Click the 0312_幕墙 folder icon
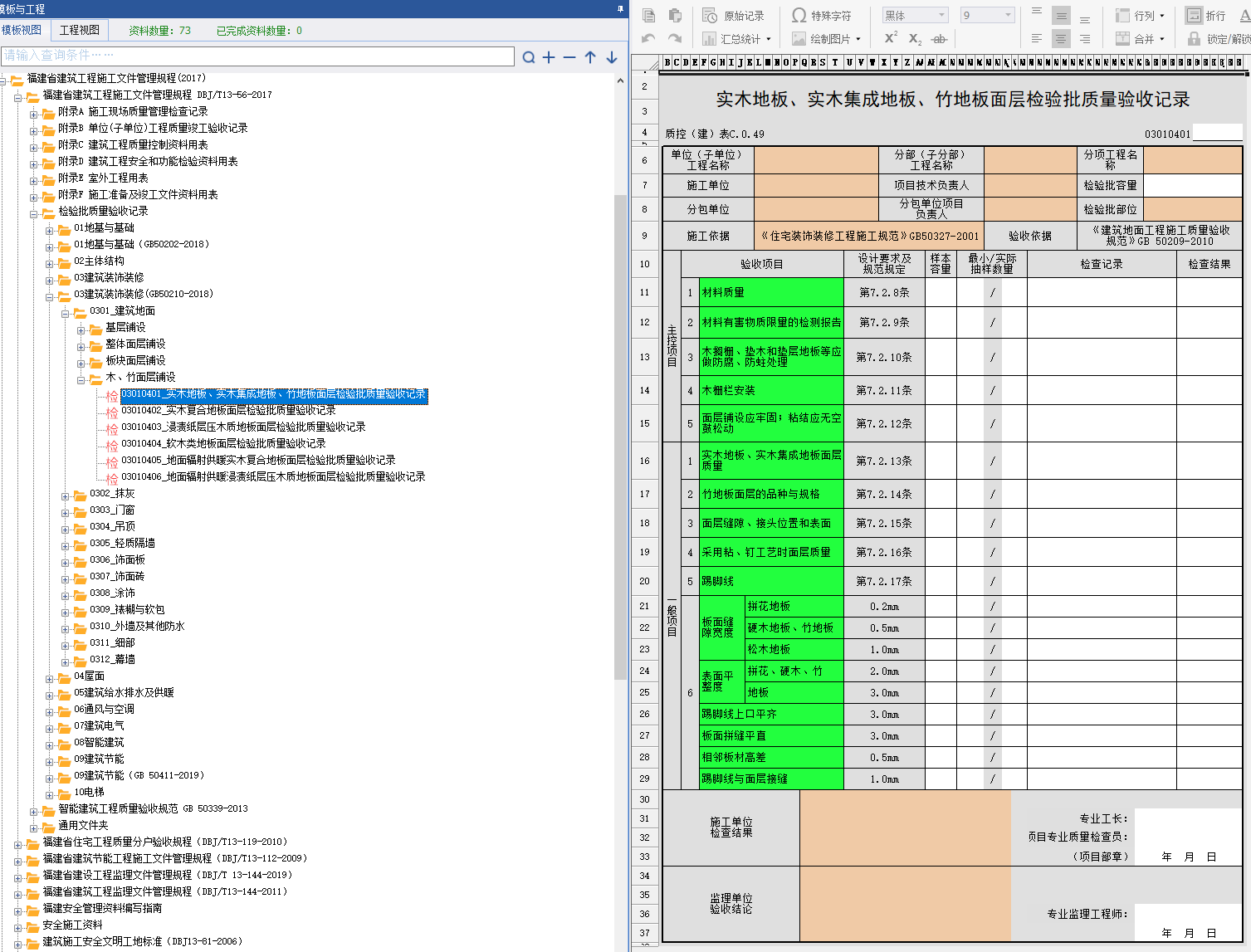Screen dimensions: 1251x952 point(80,661)
